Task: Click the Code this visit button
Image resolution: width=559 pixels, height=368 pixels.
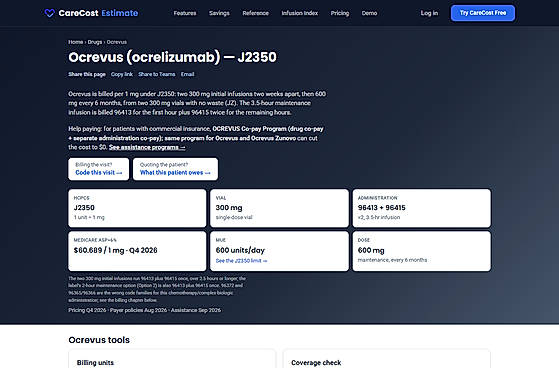Action: coord(99,169)
